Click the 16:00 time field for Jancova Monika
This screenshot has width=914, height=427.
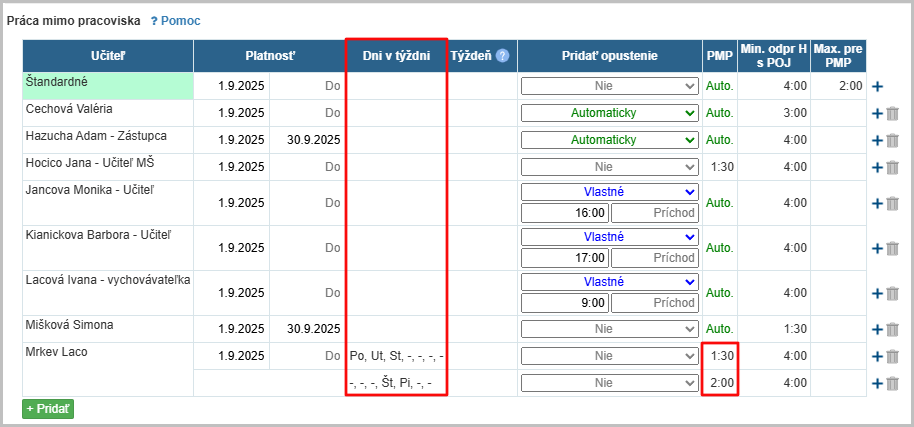tap(565, 213)
